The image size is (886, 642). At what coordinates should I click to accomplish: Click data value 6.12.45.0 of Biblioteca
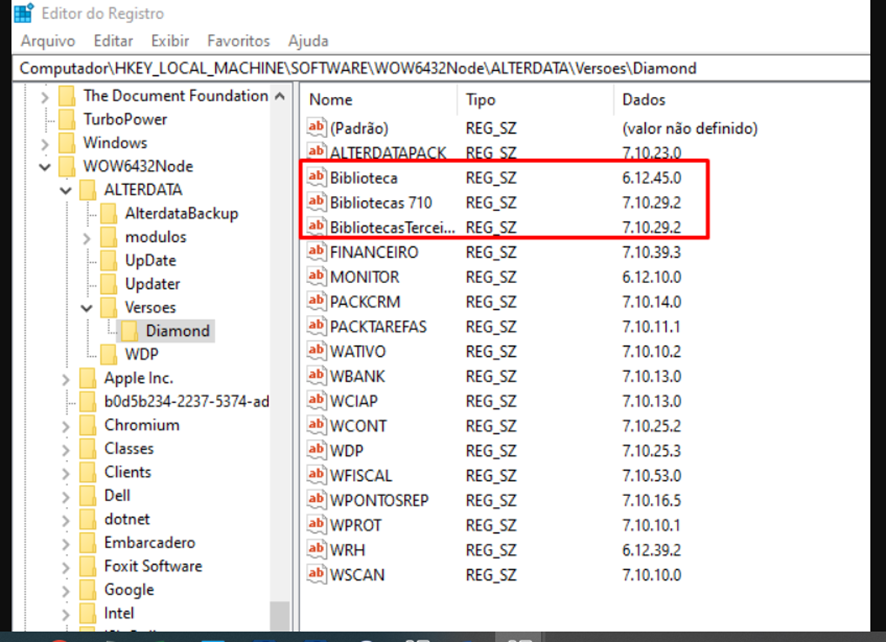tap(652, 178)
